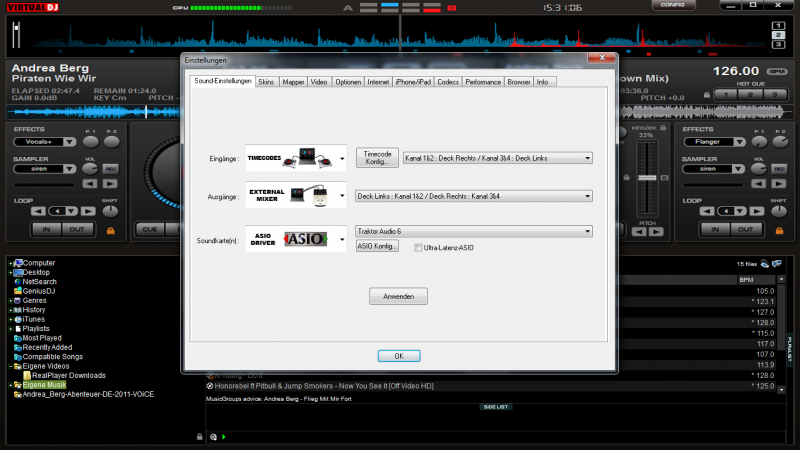
Task: Switch to the Mapper tab
Action: [293, 82]
